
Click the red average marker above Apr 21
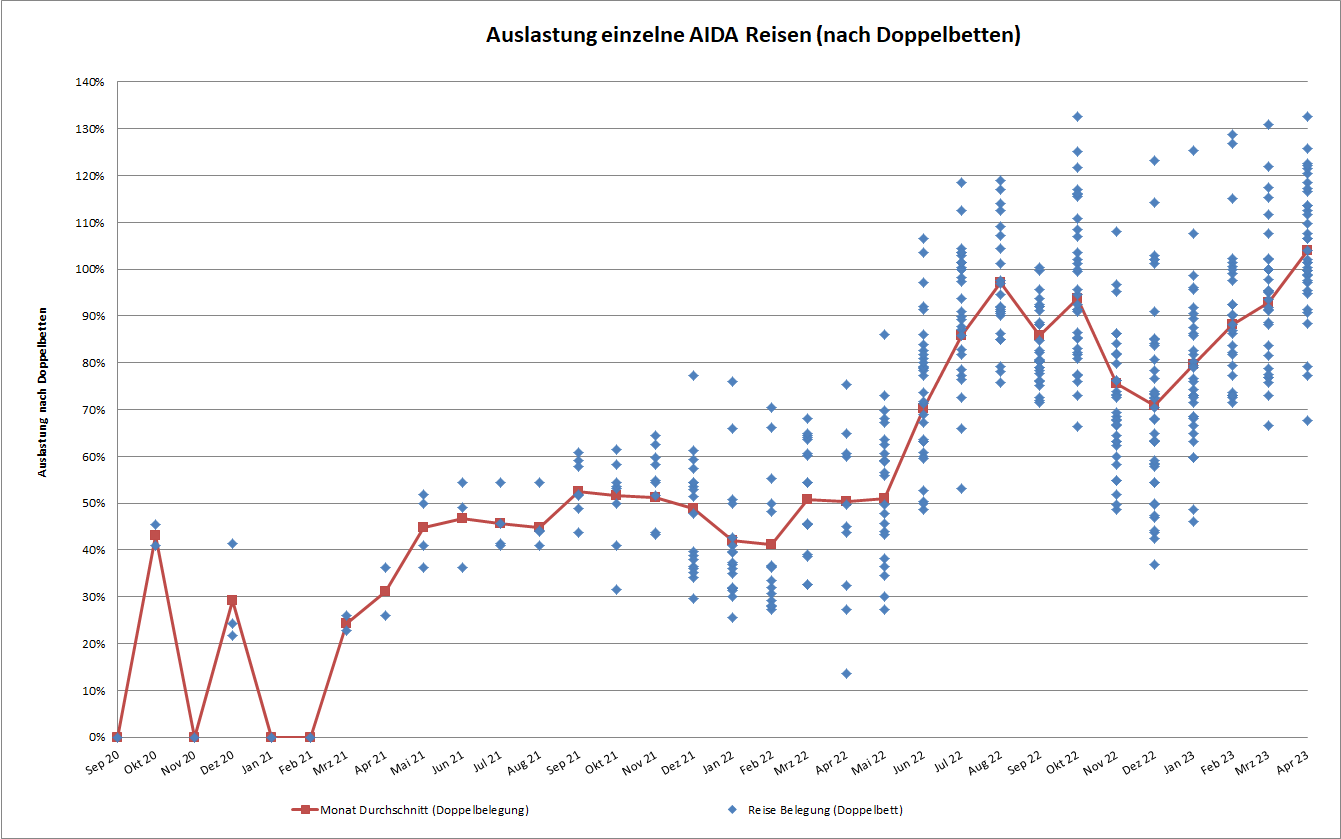tap(385, 591)
